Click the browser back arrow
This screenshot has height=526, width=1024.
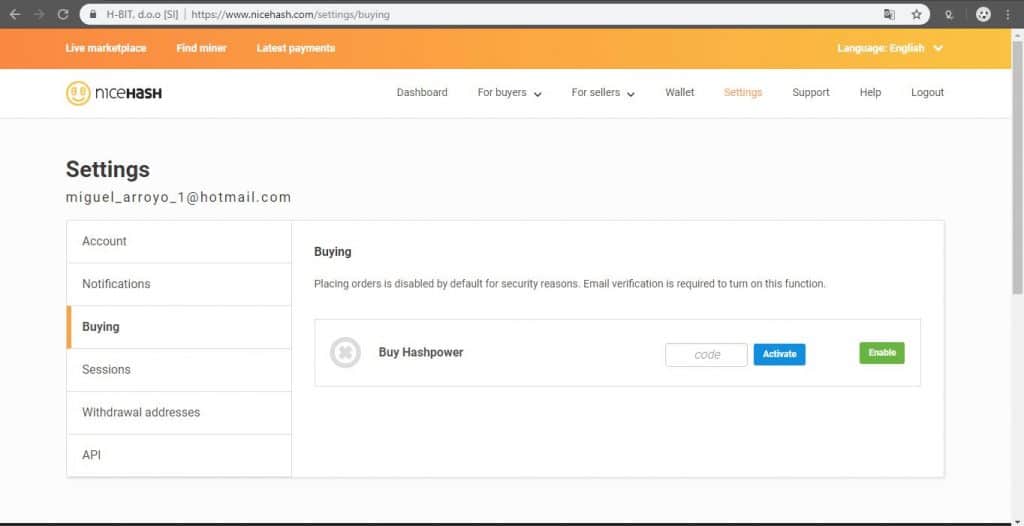pyautogui.click(x=15, y=14)
